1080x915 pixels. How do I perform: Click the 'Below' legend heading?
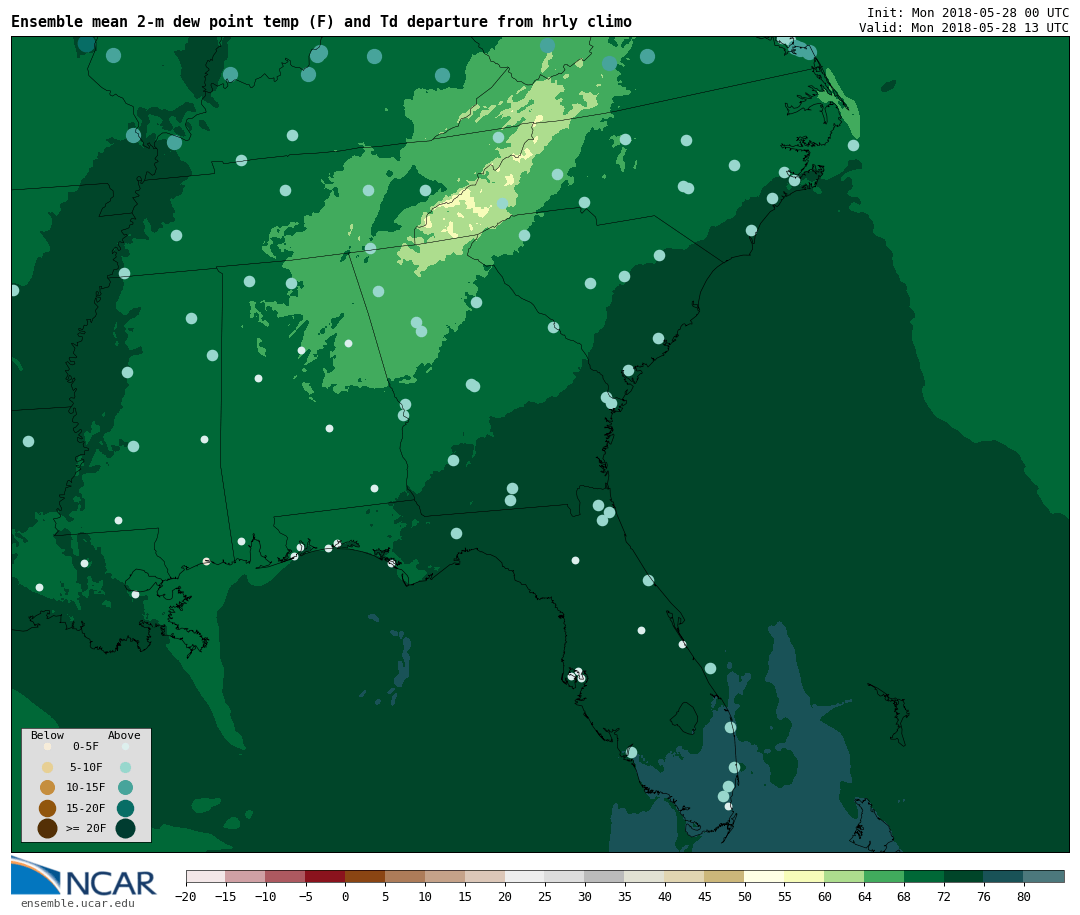(x=48, y=735)
